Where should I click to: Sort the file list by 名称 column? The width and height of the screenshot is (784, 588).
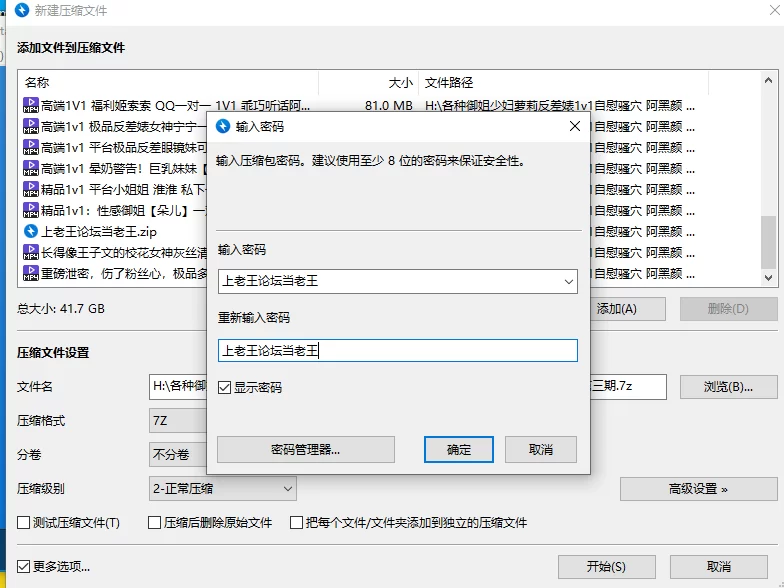(x=168, y=82)
